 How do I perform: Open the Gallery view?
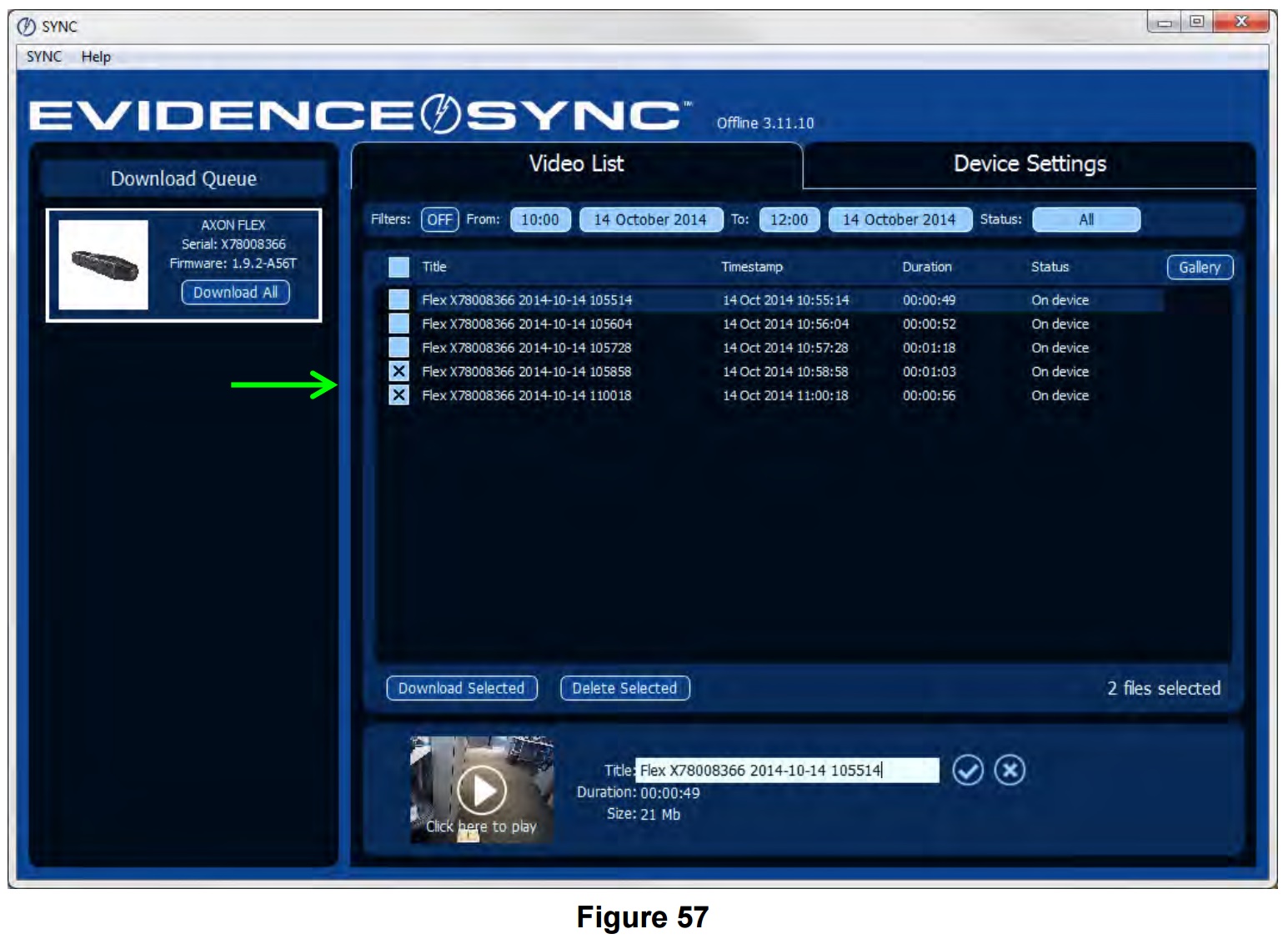[x=1200, y=267]
